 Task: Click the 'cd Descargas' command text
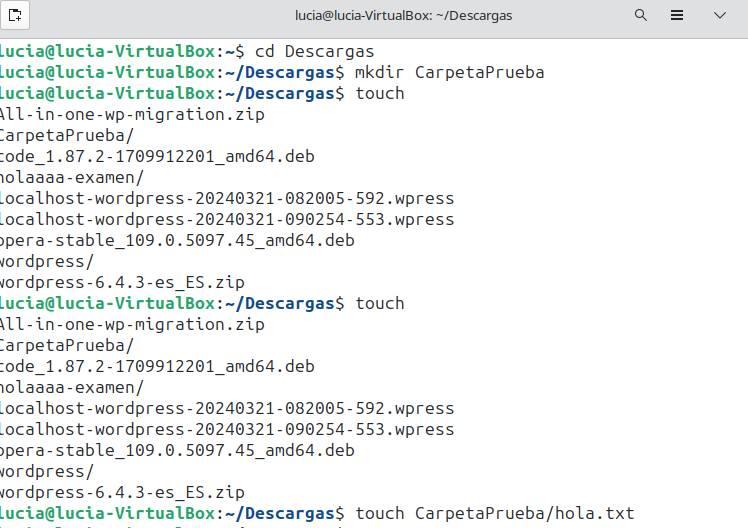pyautogui.click(x=315, y=51)
